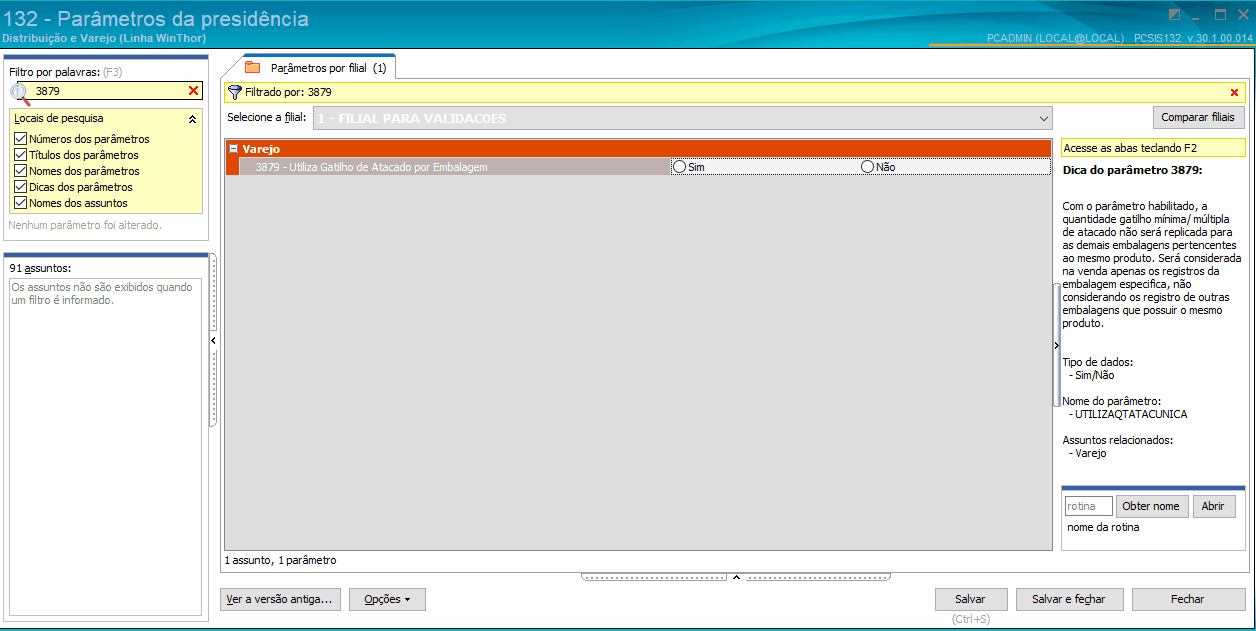Click the 'Acesse as abas teclando F2' hint box
Image resolution: width=1256 pixels, height=631 pixels.
coord(1153,148)
